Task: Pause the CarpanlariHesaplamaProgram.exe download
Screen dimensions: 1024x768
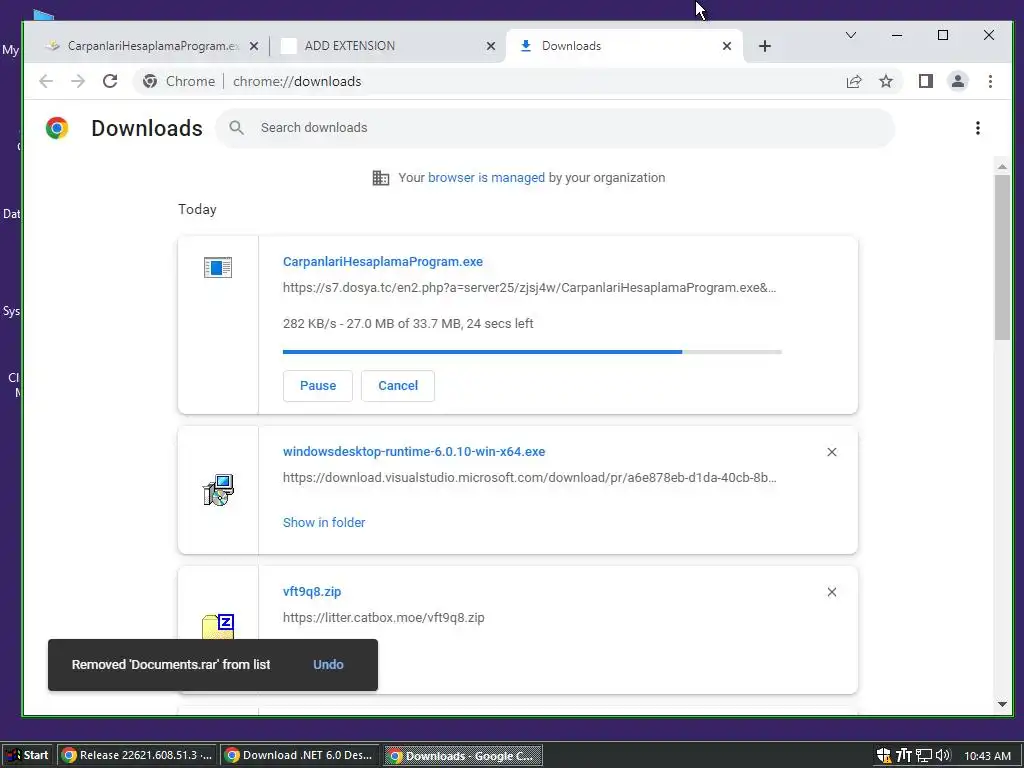Action: [x=317, y=386]
